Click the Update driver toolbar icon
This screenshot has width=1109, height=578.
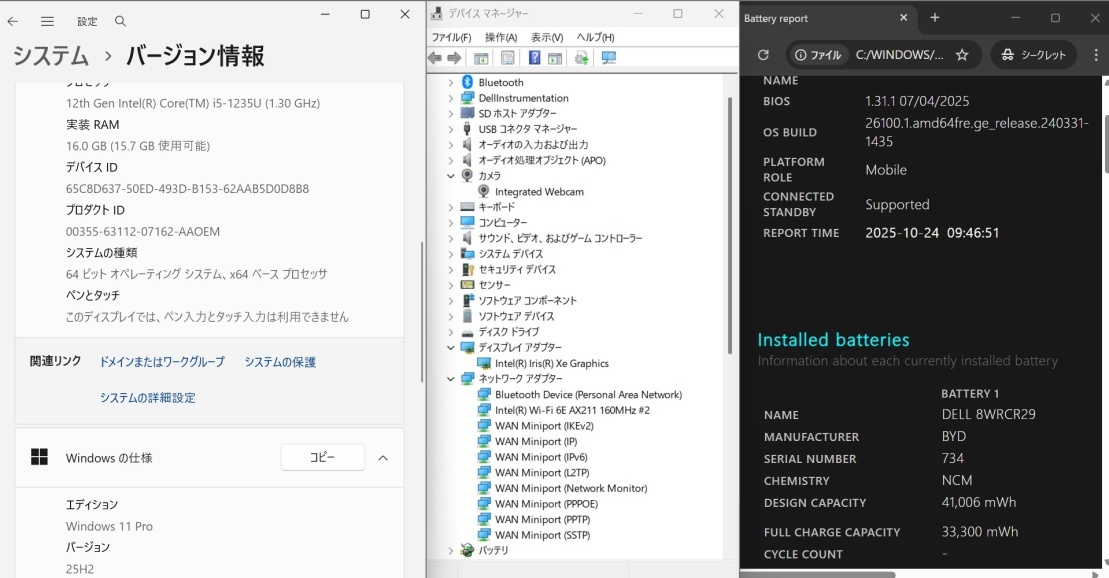pos(581,57)
